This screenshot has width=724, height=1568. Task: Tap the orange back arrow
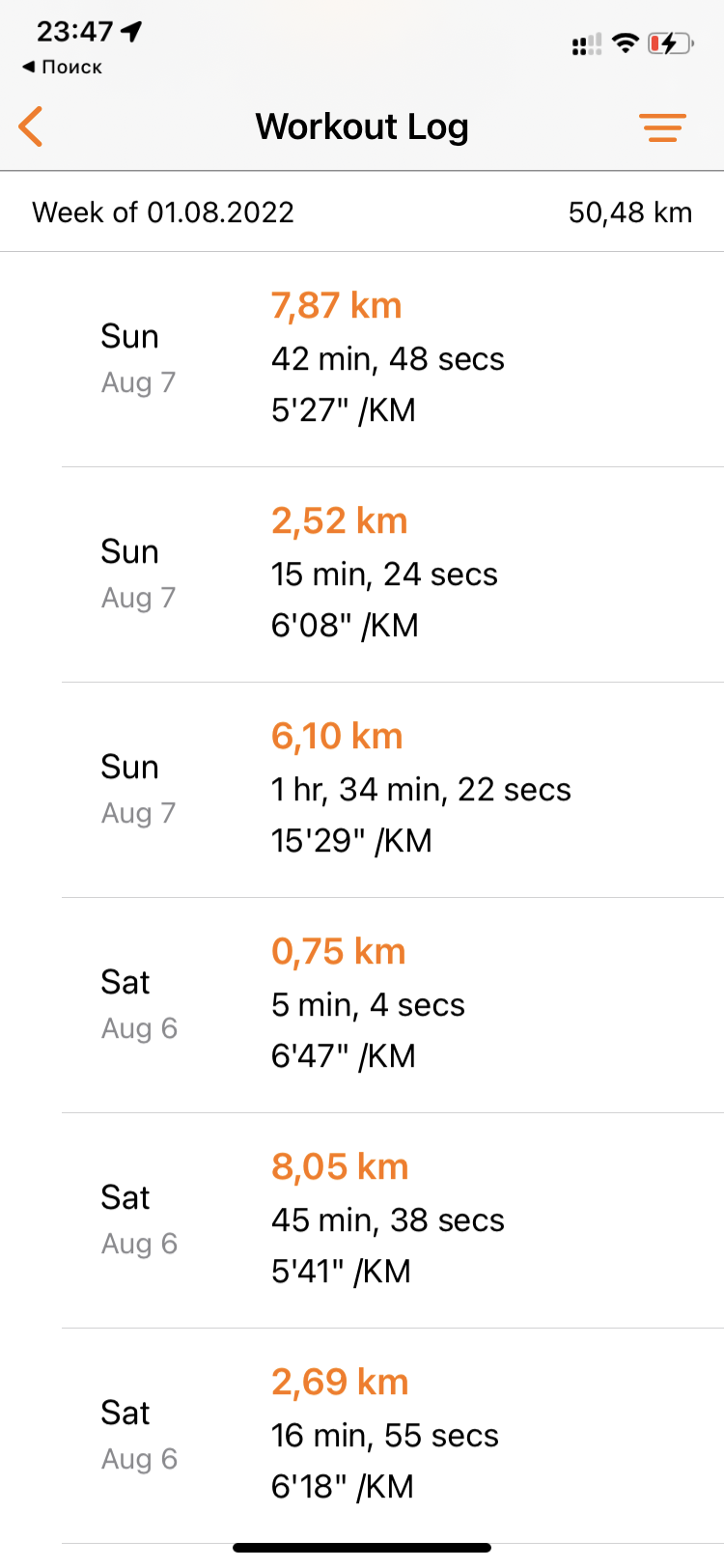(31, 126)
